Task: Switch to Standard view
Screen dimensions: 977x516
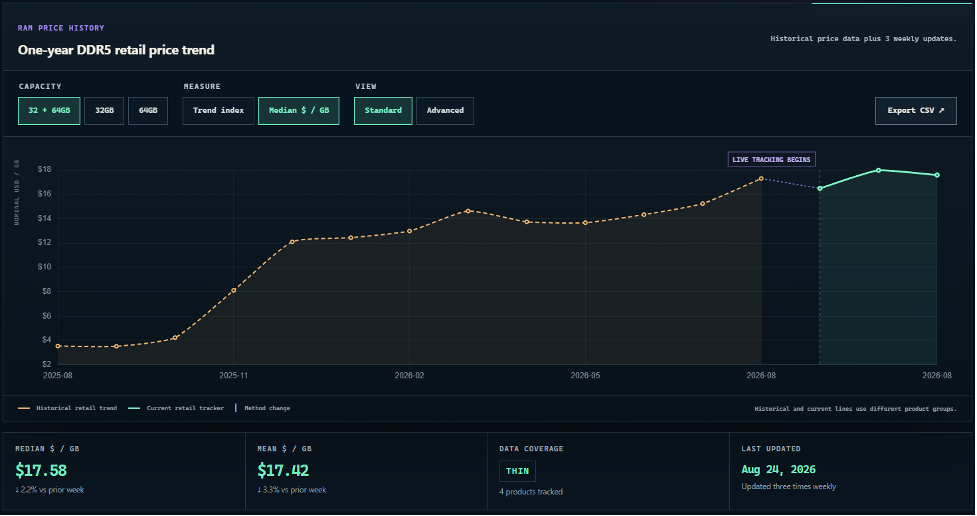Action: [x=383, y=111]
